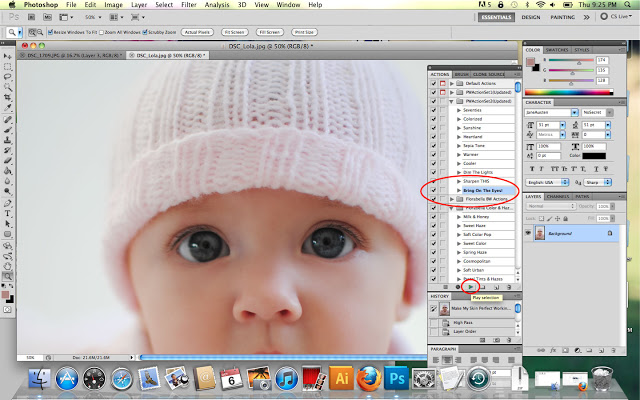640x400 pixels.
Task: Switch to the Painting workspace
Action: click(x=562, y=17)
